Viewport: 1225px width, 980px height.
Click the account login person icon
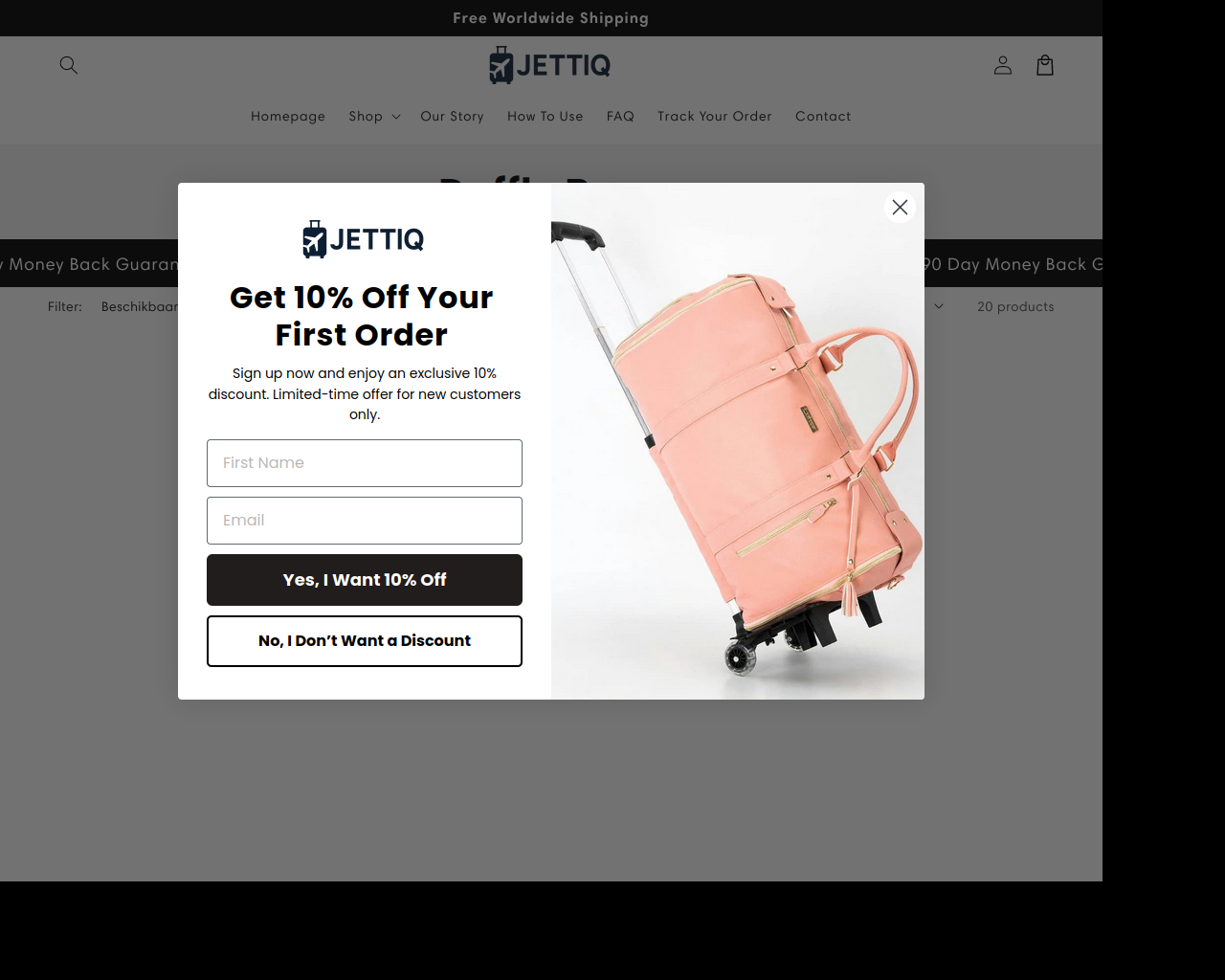1003,65
